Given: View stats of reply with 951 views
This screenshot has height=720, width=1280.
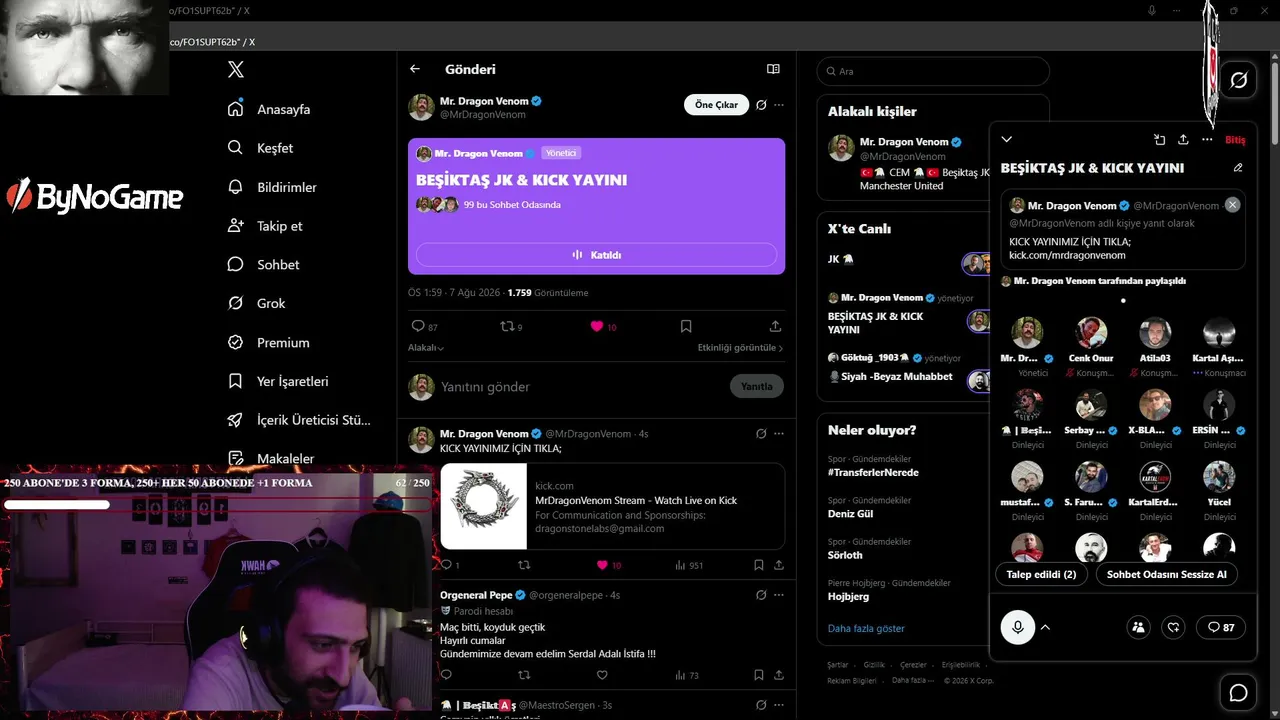Looking at the screenshot, I should (x=689, y=565).
